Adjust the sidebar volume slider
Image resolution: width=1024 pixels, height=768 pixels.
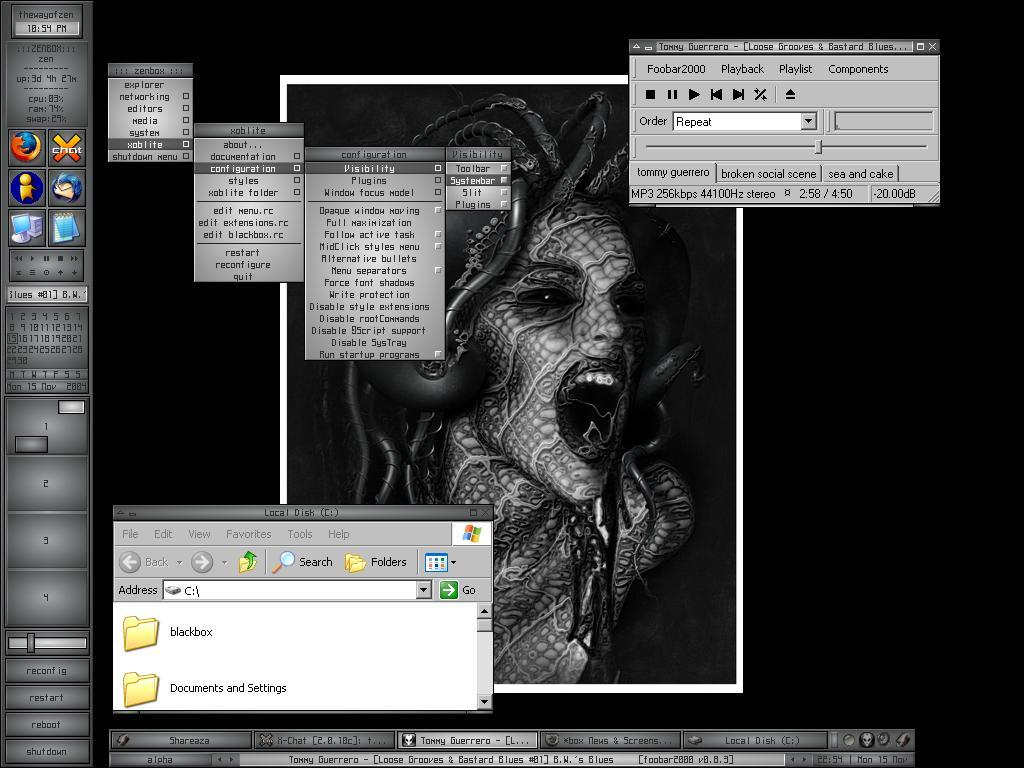[x=31, y=643]
